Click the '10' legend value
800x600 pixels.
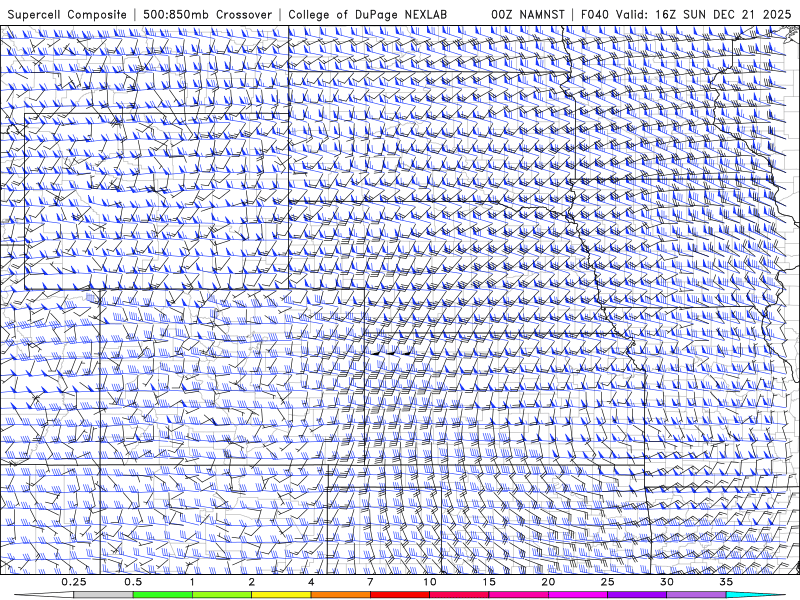(x=430, y=582)
